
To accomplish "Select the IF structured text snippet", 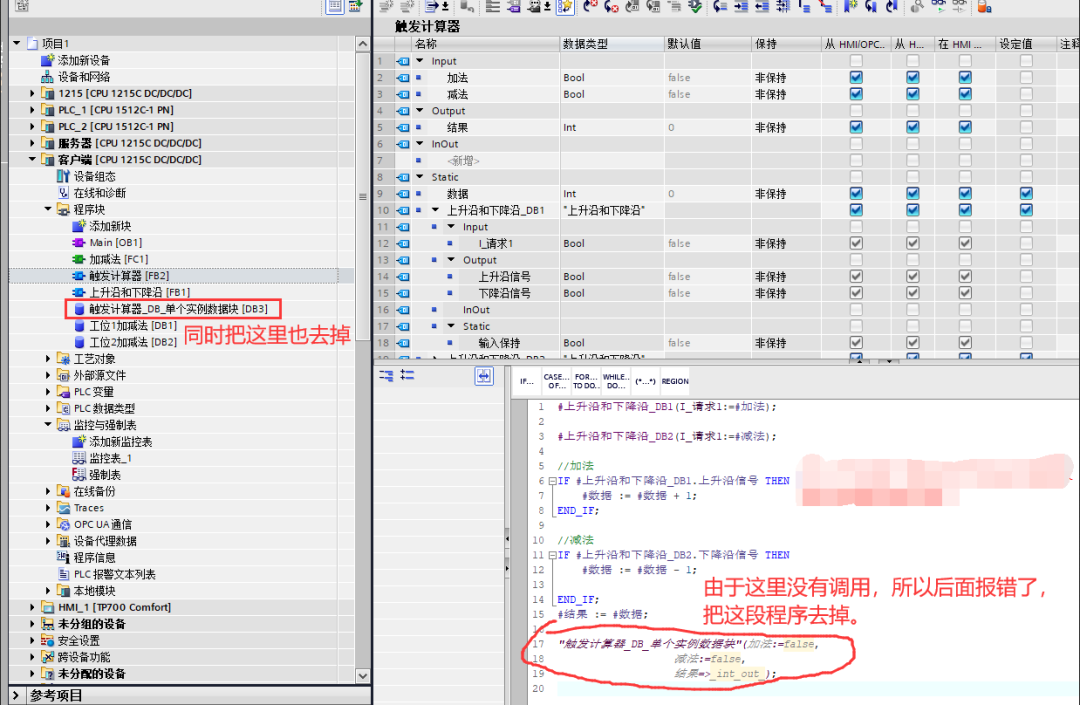I will 527,380.
